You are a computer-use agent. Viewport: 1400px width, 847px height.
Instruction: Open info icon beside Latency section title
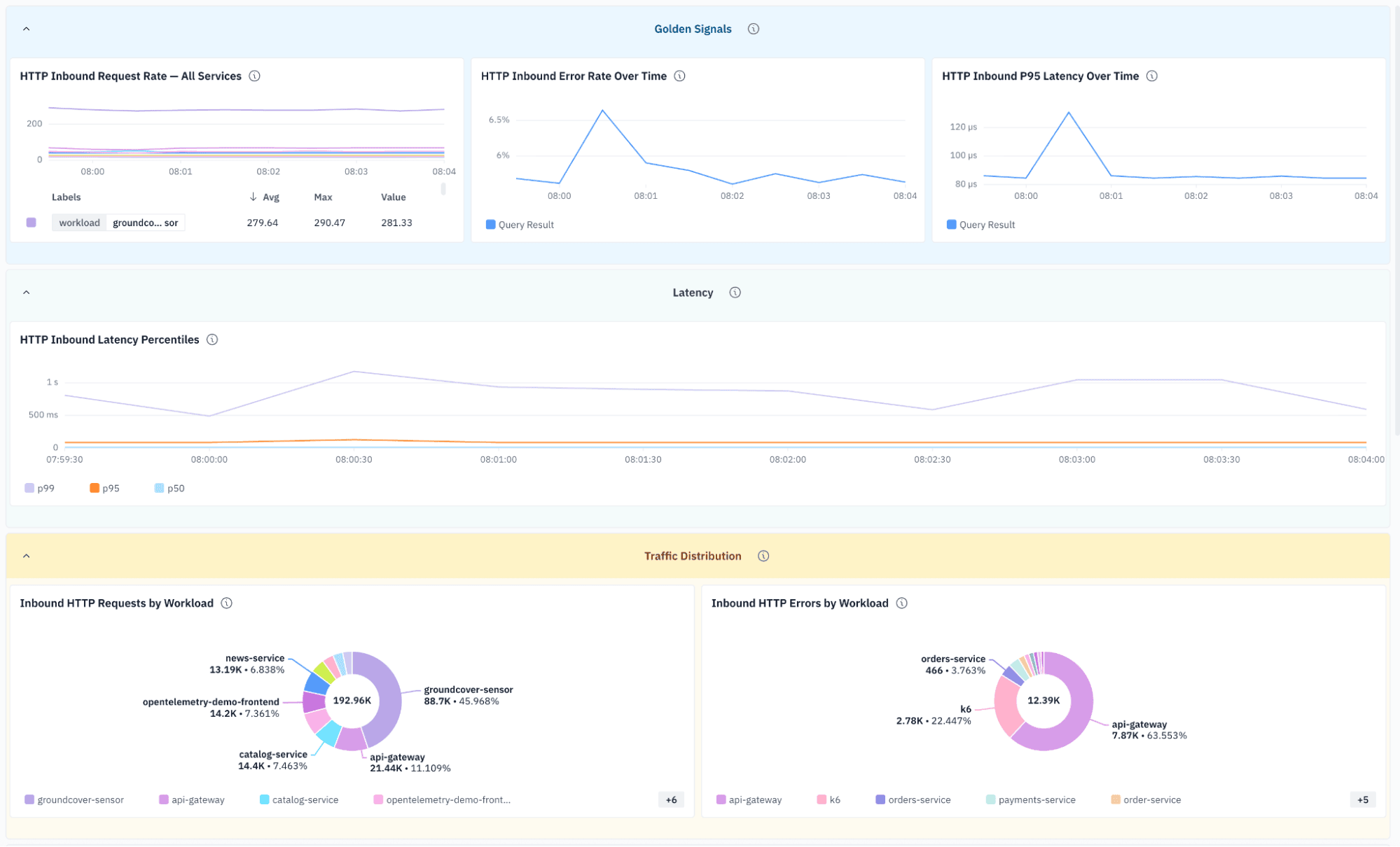coord(735,293)
